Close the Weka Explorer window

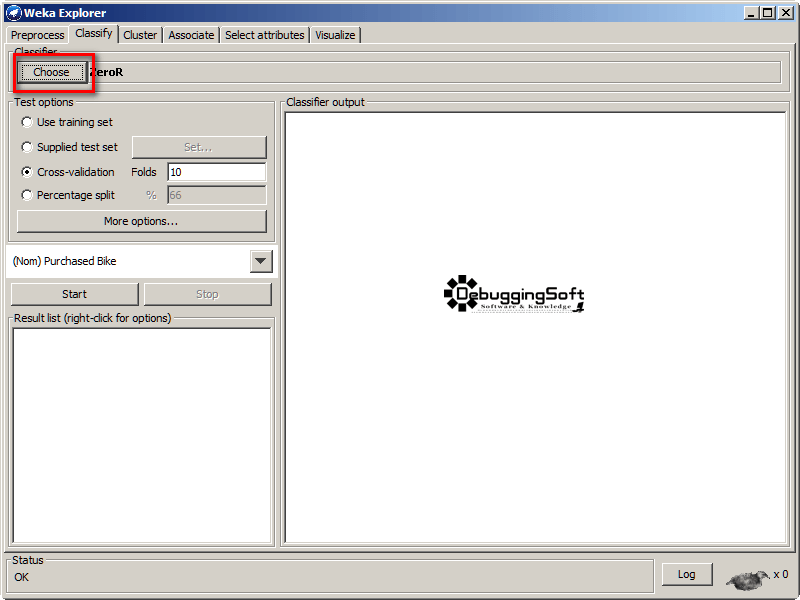786,13
